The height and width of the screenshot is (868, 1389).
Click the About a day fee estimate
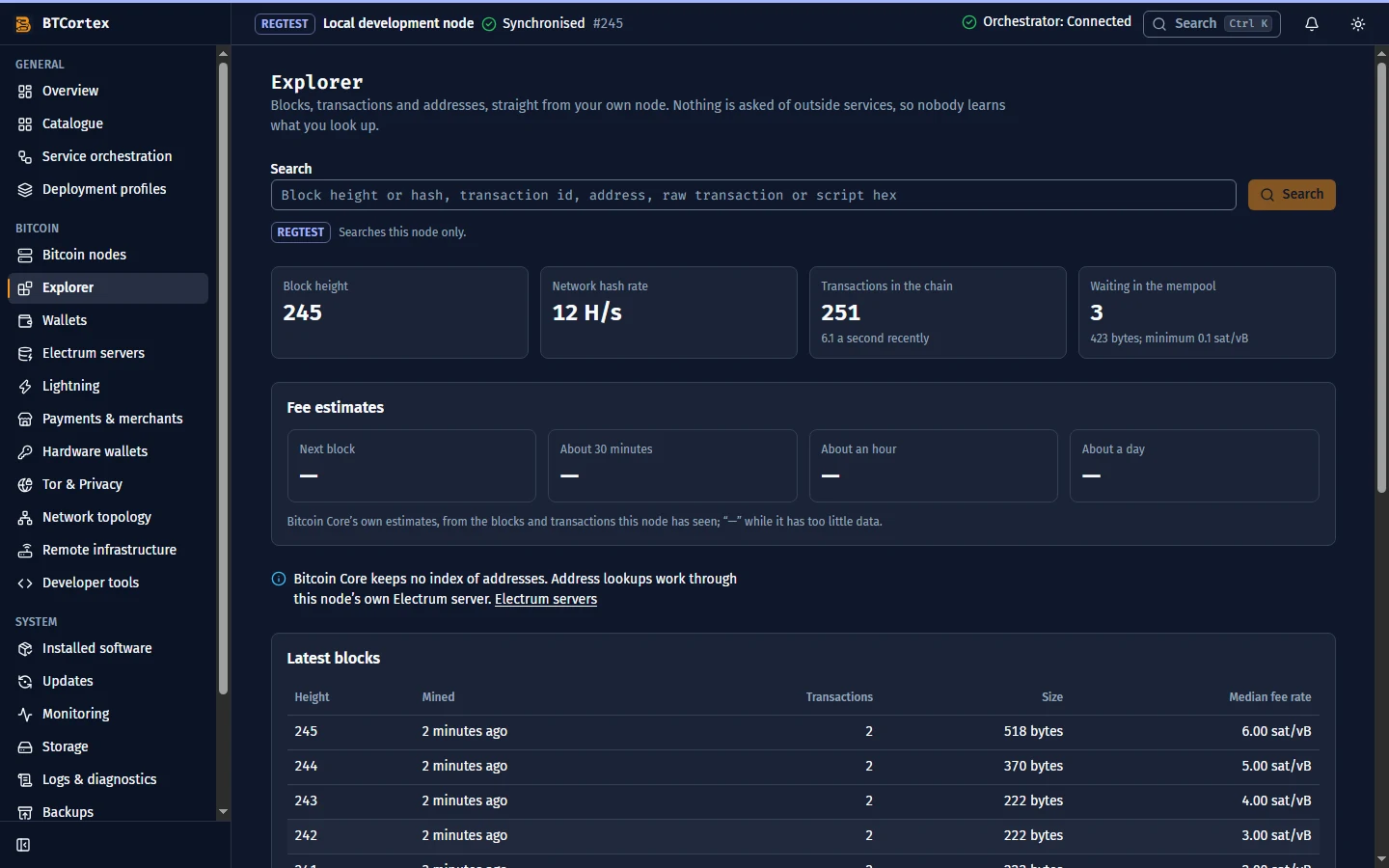pos(1194,466)
